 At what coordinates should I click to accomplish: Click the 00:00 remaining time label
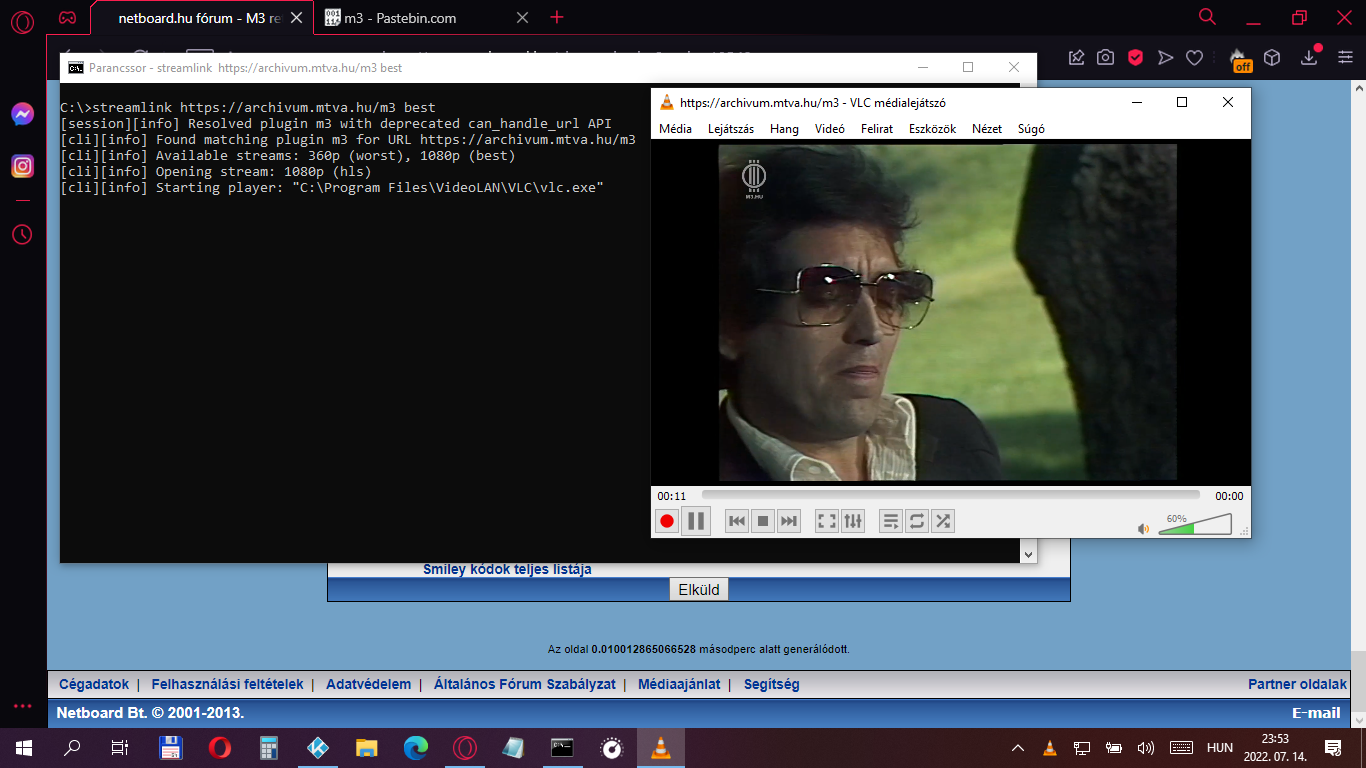coord(1229,496)
